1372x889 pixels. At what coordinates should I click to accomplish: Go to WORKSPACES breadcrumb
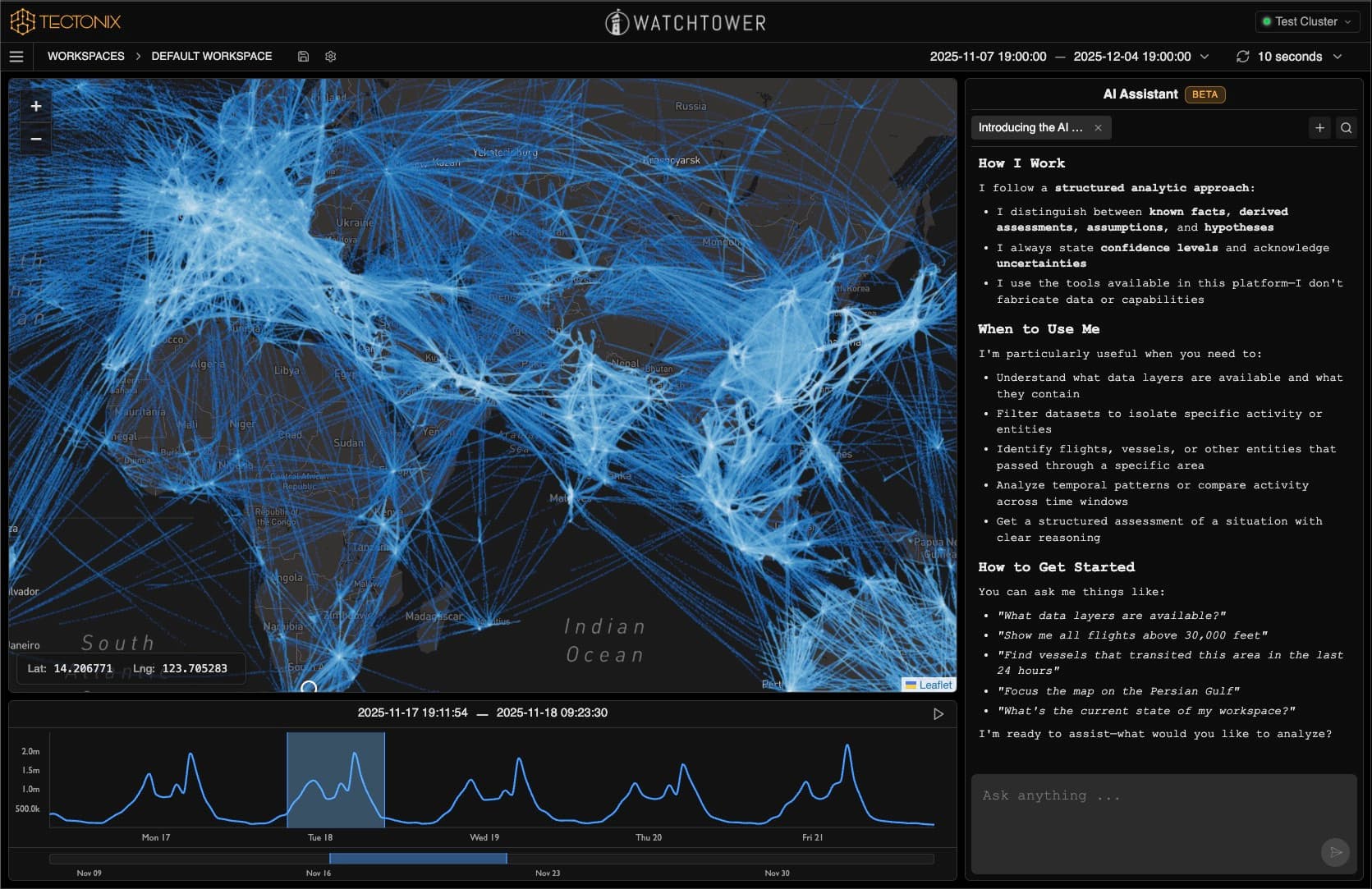(86, 57)
